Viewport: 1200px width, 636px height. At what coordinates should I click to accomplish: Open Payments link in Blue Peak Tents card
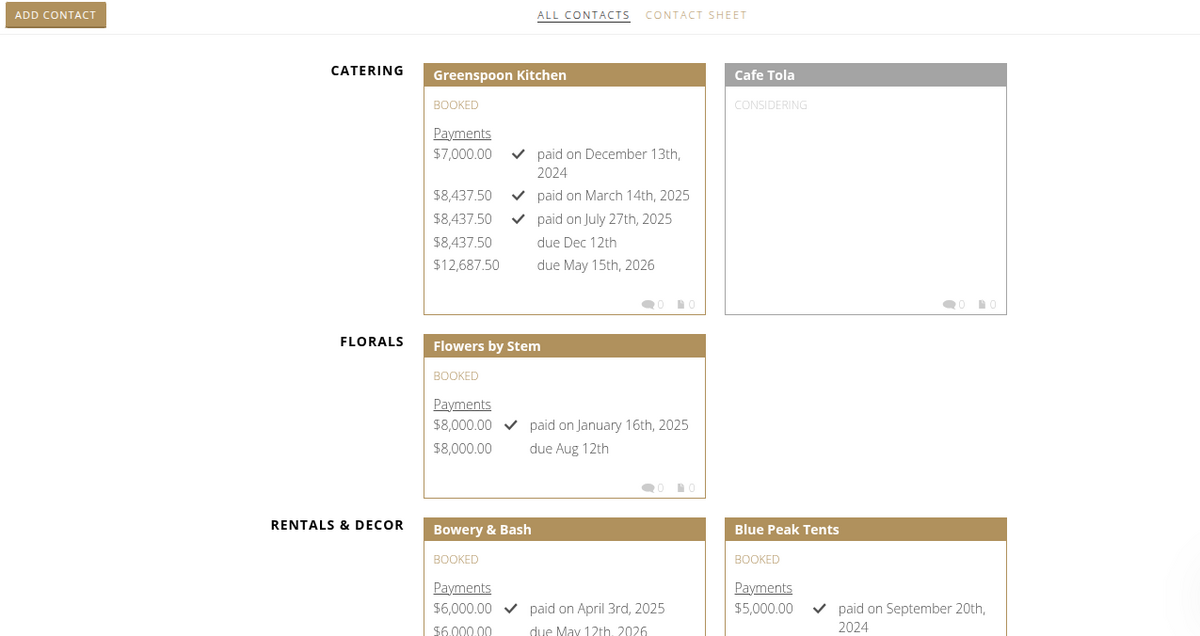coord(763,588)
